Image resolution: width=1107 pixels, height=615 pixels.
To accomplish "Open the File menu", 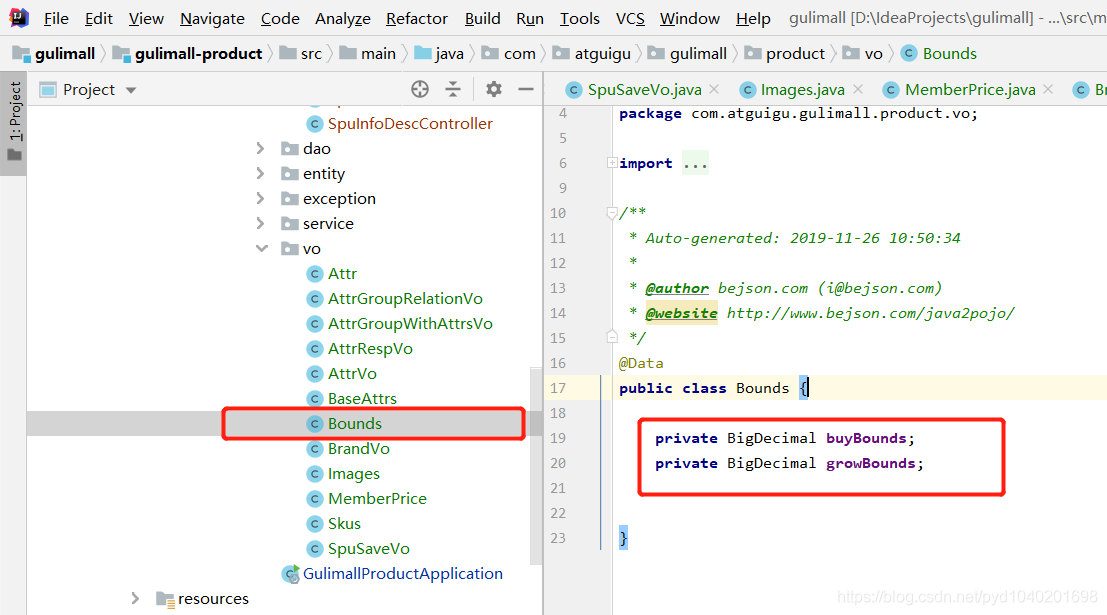I will (x=56, y=18).
